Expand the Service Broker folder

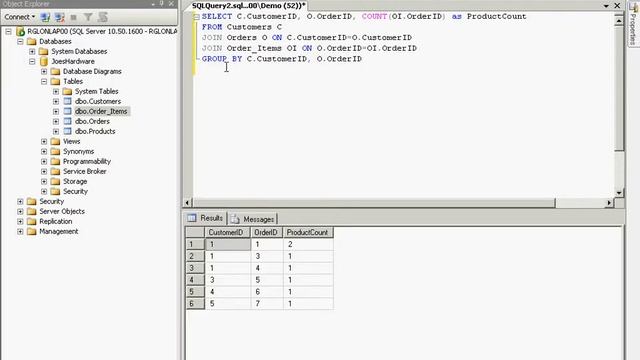44,171
